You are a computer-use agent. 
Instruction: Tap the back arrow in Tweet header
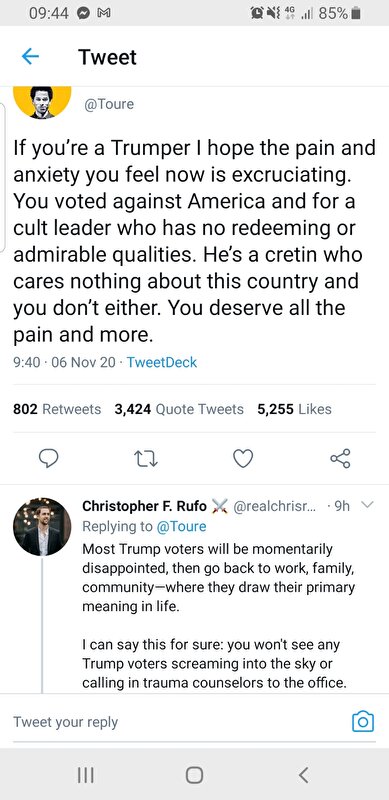30,57
